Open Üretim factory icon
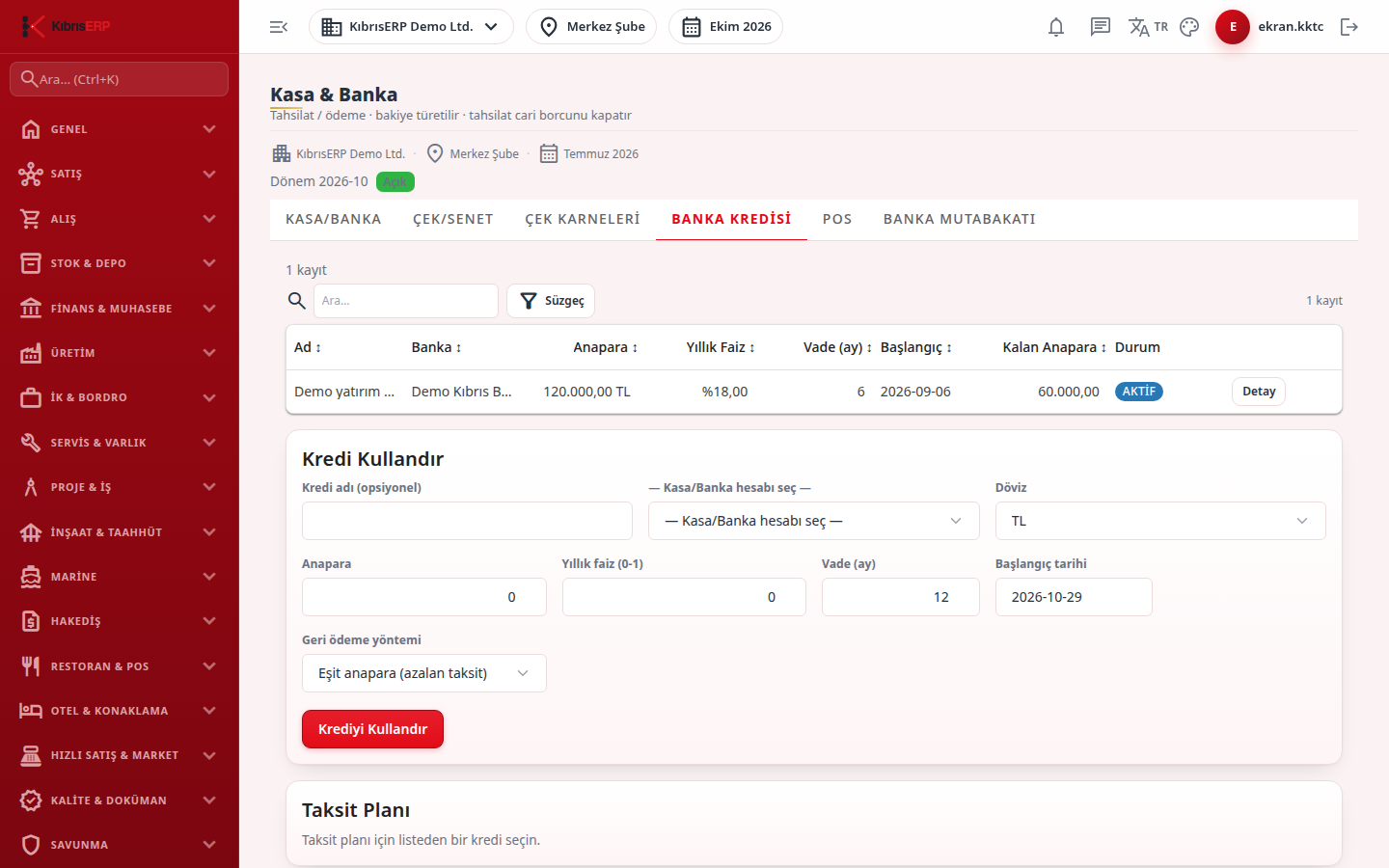1389x868 pixels. pos(31,353)
